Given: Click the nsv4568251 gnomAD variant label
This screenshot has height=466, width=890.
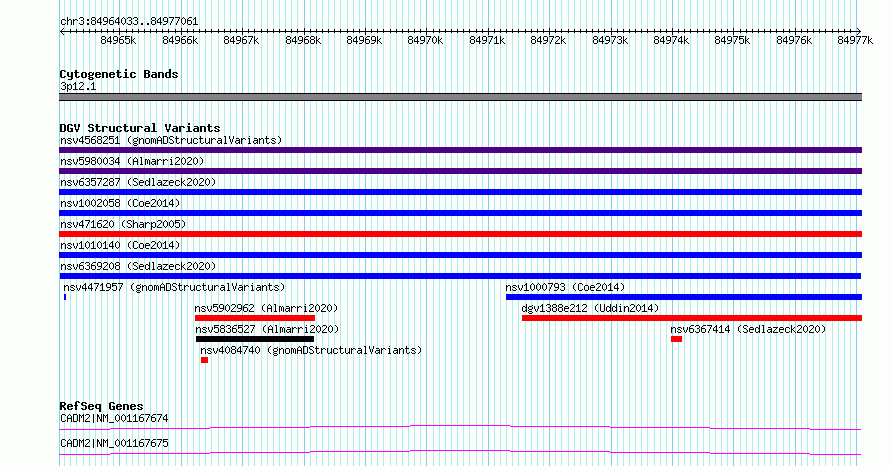Looking at the screenshot, I should pyautogui.click(x=171, y=140).
